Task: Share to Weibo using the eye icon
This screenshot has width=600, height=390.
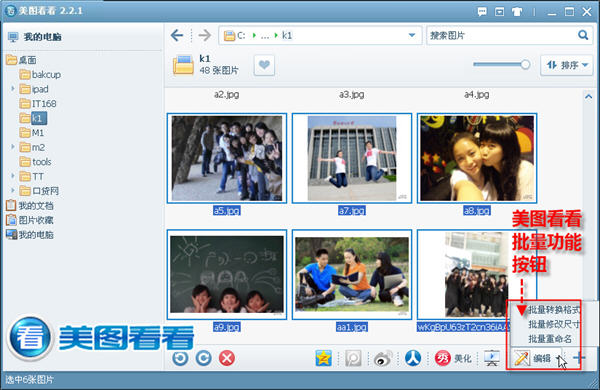Action: coord(383,358)
